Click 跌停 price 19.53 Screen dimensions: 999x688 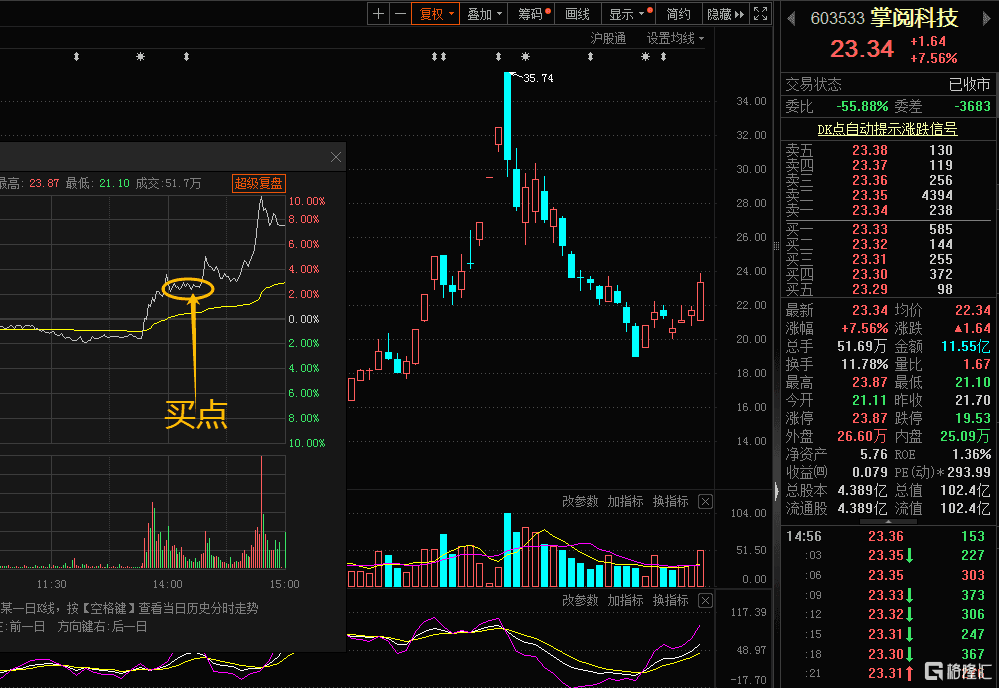click(x=973, y=418)
